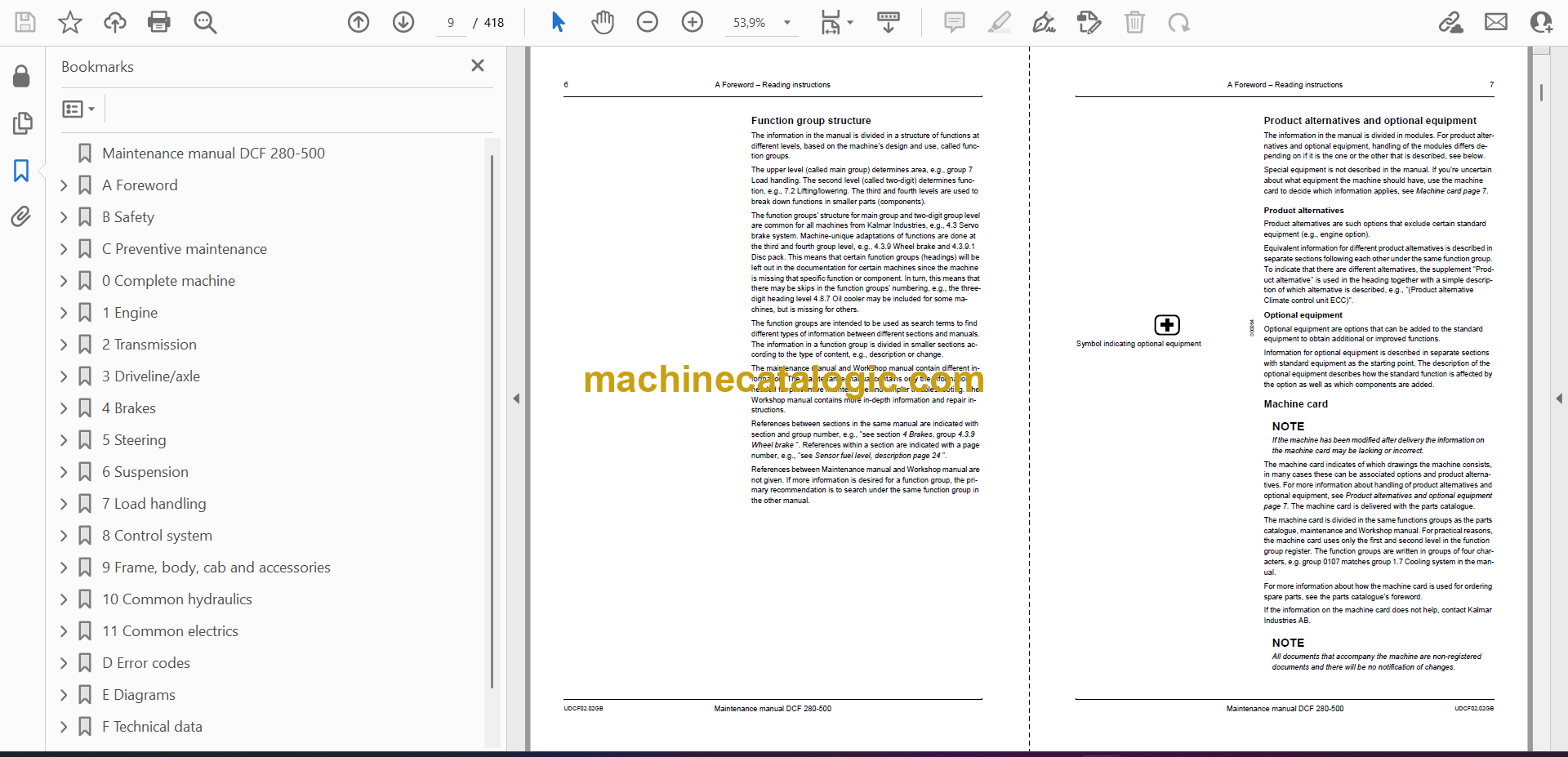The width and height of the screenshot is (1568, 757).
Task: Jump to 6 Suspension bookmark
Action: coord(145,472)
